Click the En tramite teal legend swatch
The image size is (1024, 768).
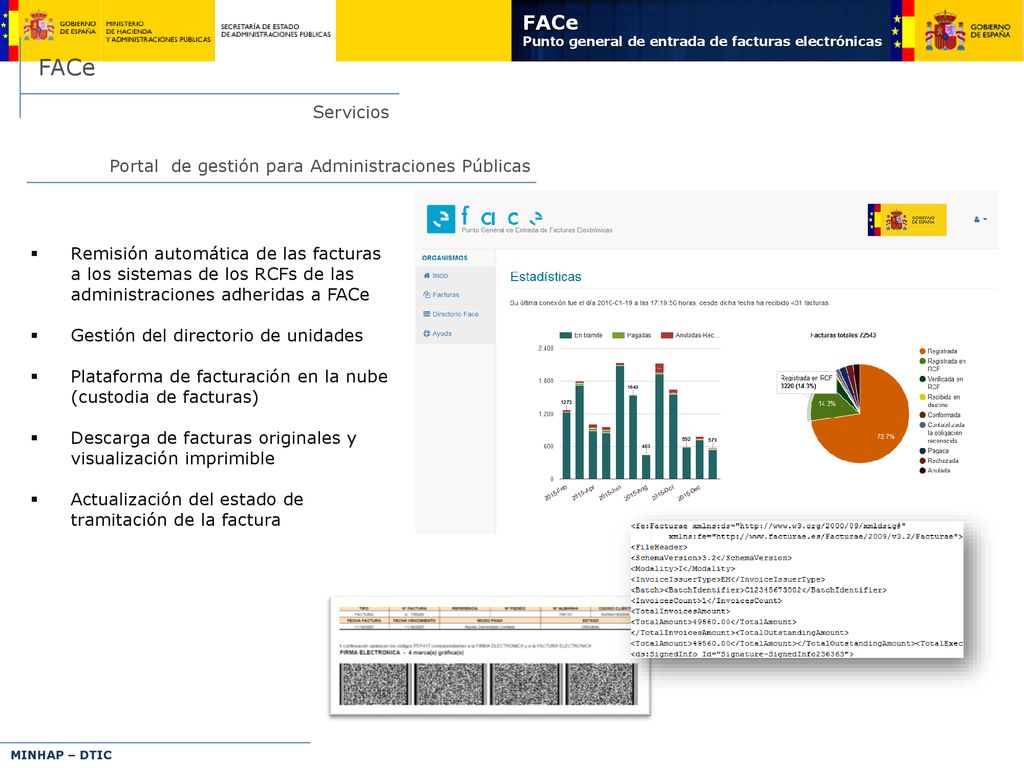pos(566,336)
